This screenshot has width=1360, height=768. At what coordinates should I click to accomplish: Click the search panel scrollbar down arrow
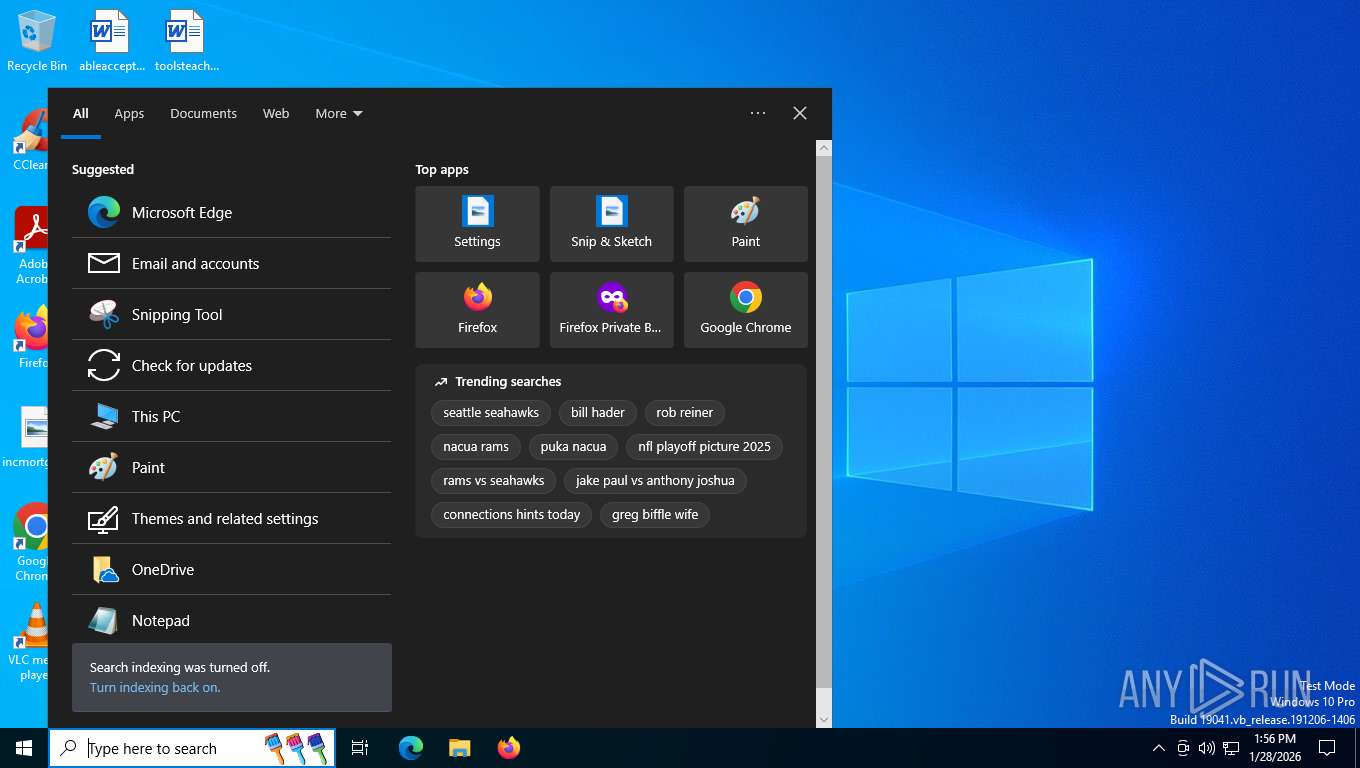coord(824,719)
